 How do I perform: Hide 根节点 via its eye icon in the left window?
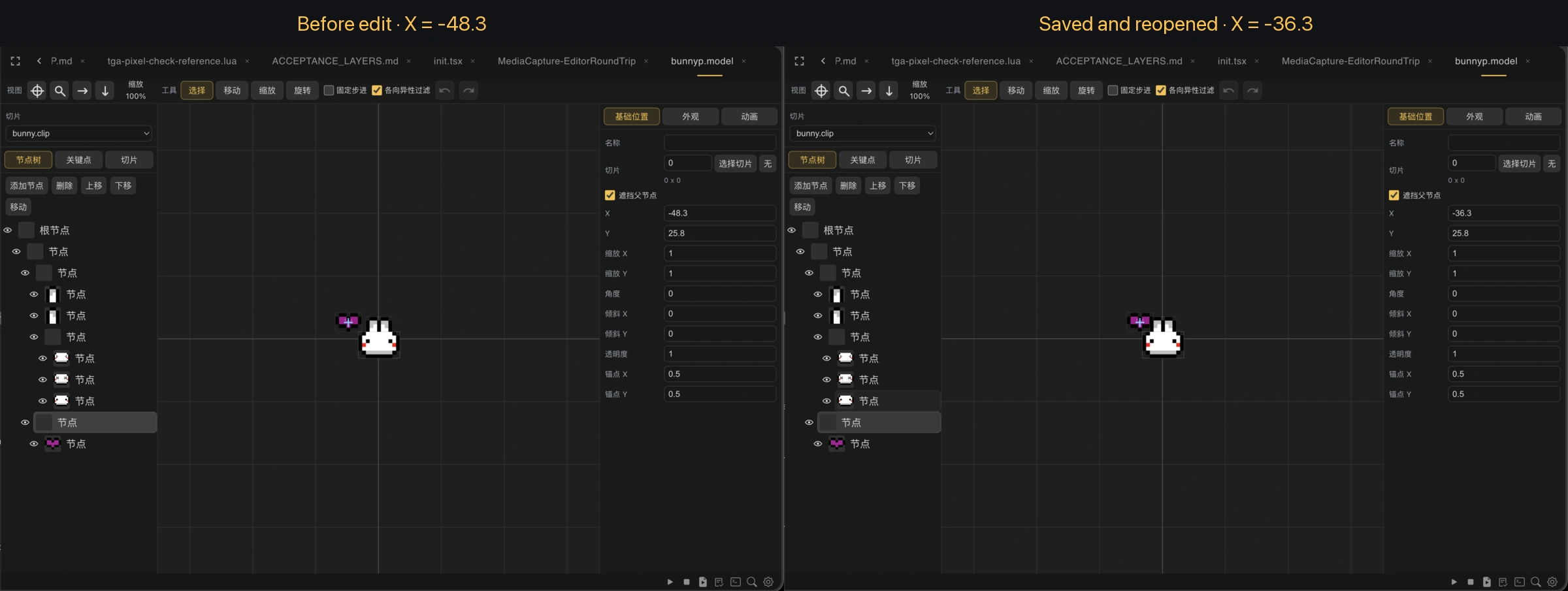click(x=8, y=230)
